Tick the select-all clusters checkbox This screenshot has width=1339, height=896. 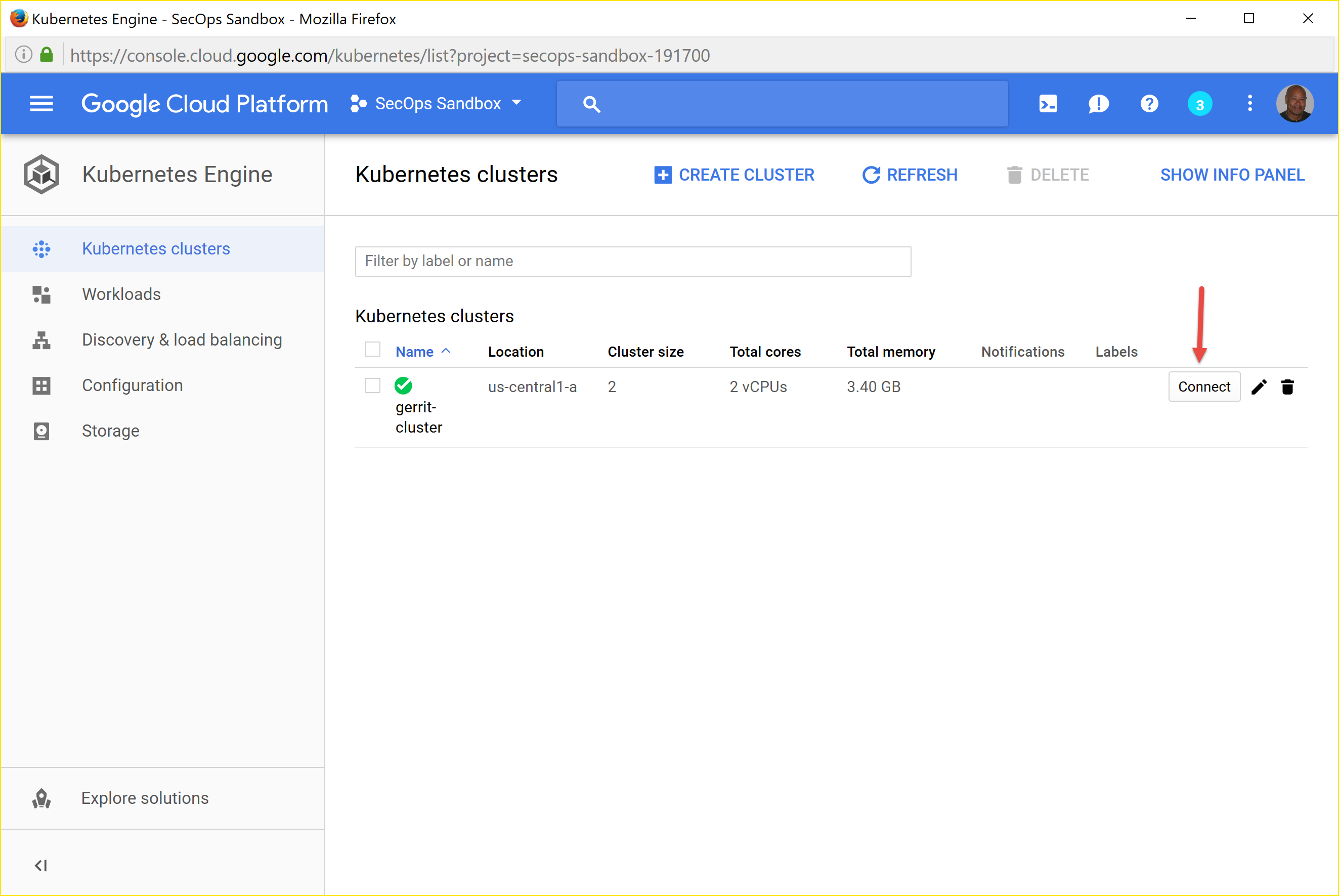tap(372, 349)
